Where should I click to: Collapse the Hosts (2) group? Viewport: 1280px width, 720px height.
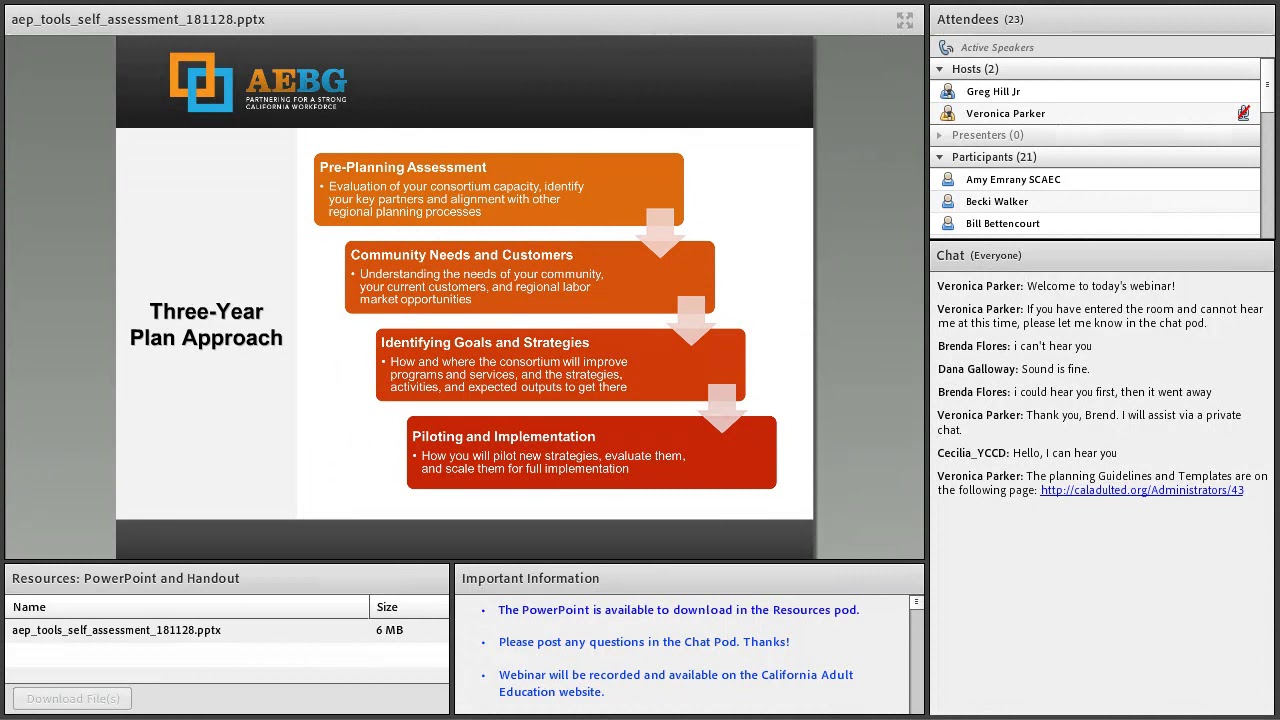click(x=939, y=69)
